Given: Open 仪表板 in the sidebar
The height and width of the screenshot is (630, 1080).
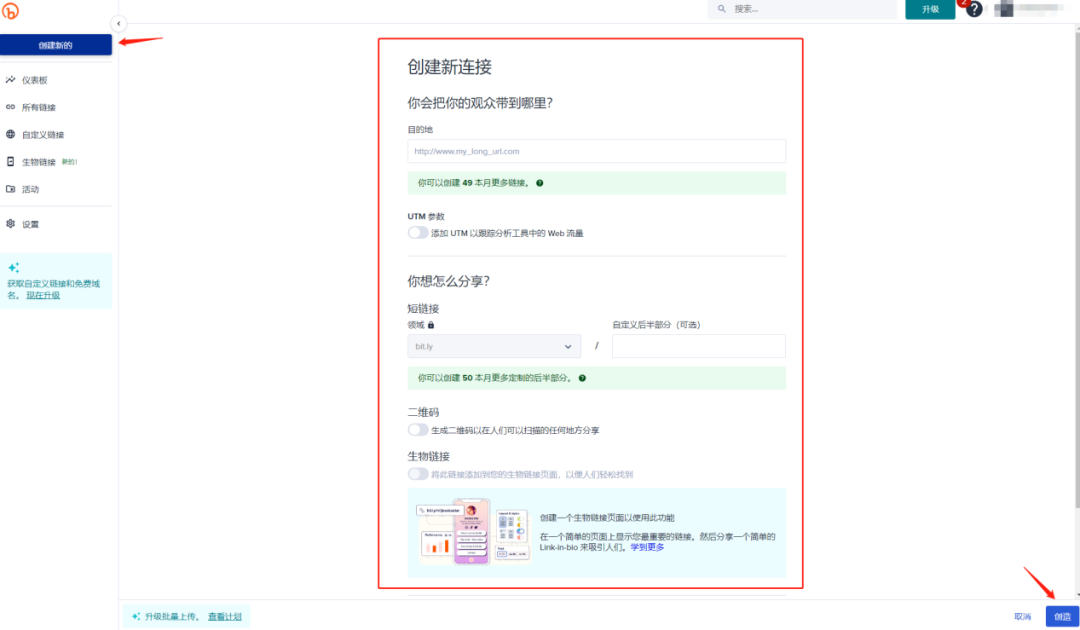Looking at the screenshot, I should pos(35,80).
